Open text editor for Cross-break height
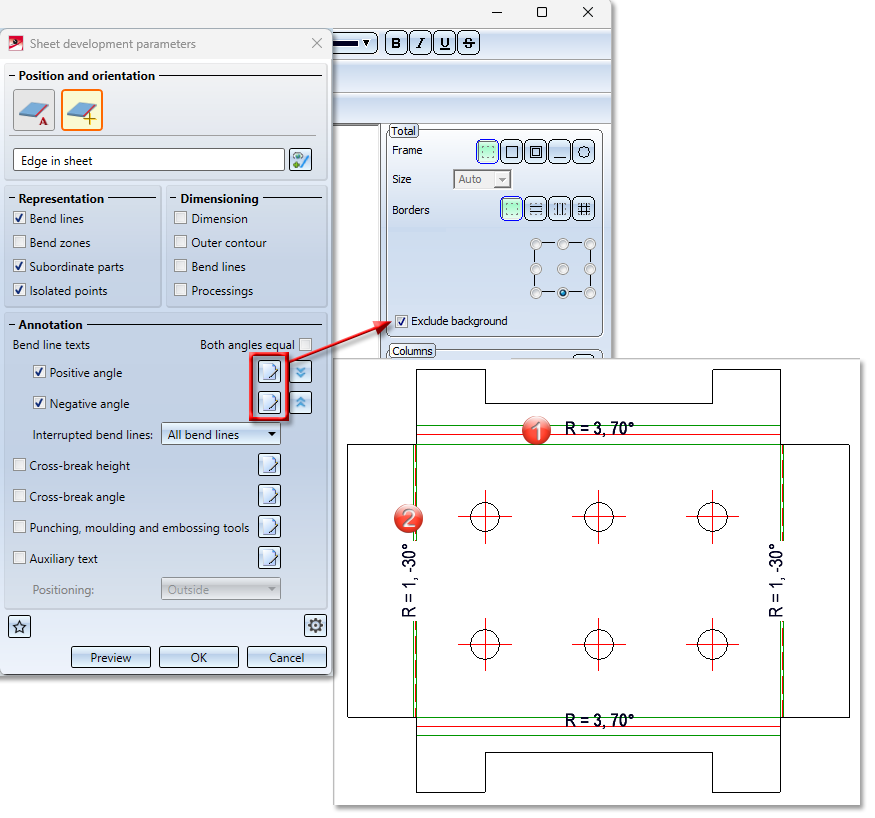875x818 pixels. point(269,465)
